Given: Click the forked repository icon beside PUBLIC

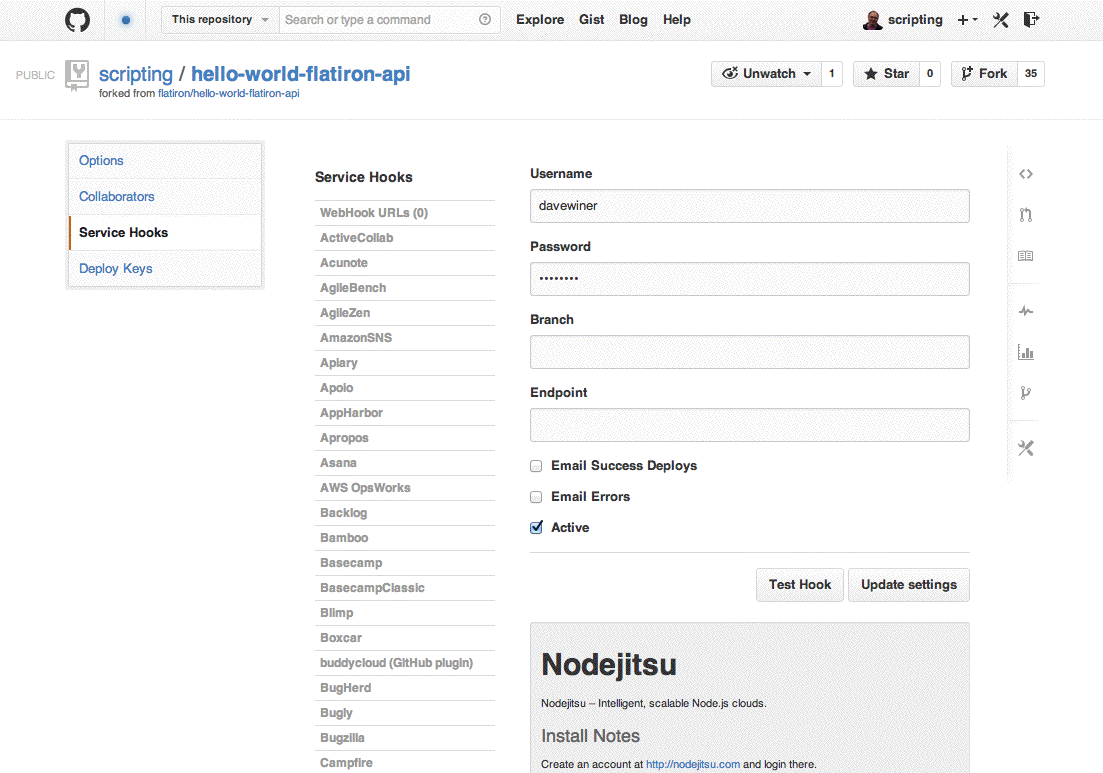Looking at the screenshot, I should (77, 75).
